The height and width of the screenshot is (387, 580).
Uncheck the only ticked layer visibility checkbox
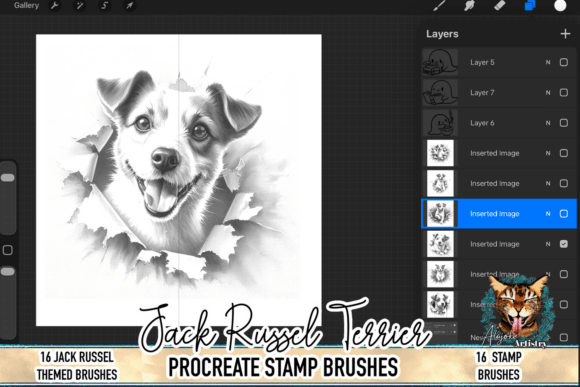coord(564,244)
